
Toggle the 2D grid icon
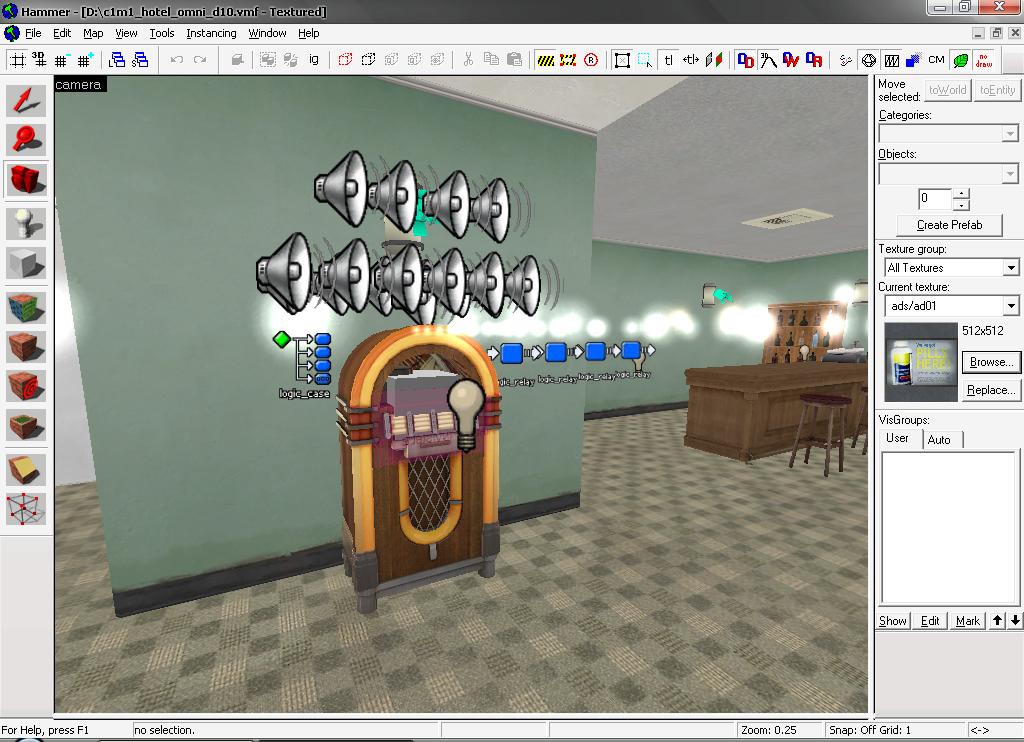pyautogui.click(x=18, y=60)
